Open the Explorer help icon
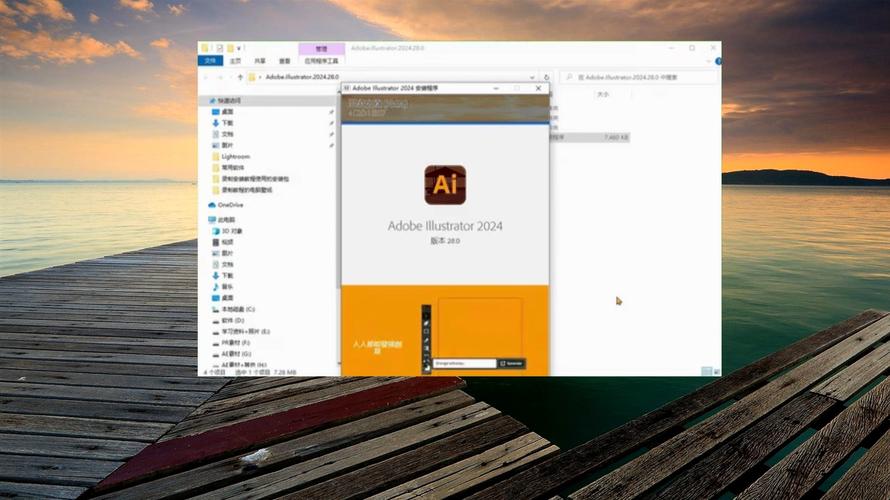This screenshot has width=890, height=500. 718,61
